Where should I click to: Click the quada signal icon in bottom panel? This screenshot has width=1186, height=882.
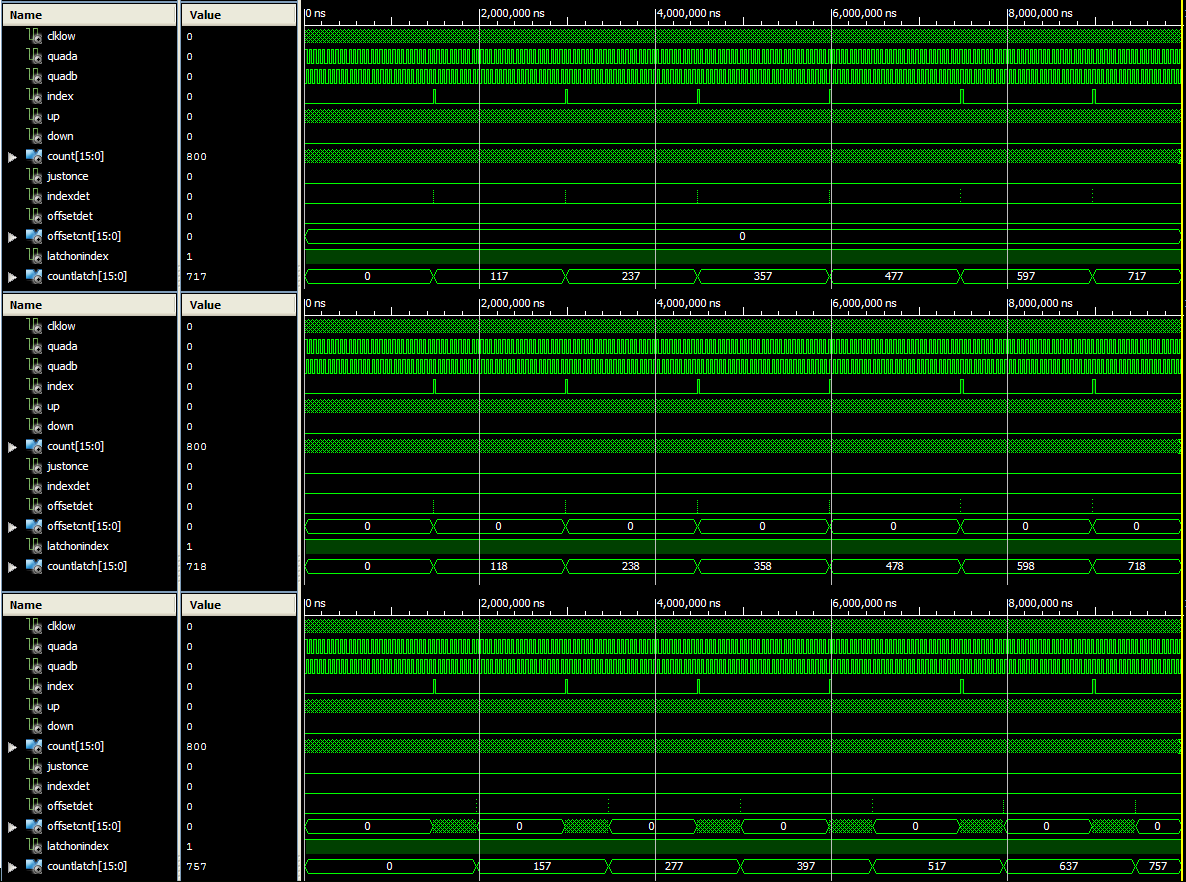[34, 645]
